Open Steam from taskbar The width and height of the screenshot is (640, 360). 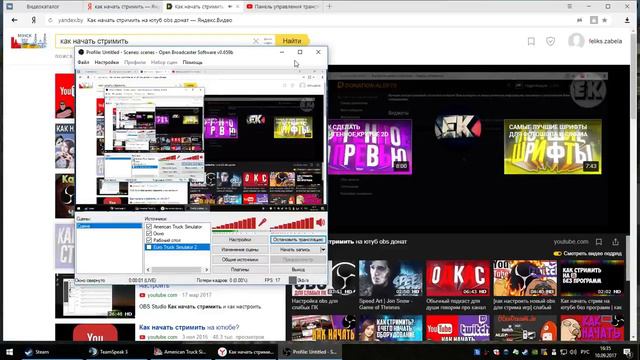[x=38, y=352]
